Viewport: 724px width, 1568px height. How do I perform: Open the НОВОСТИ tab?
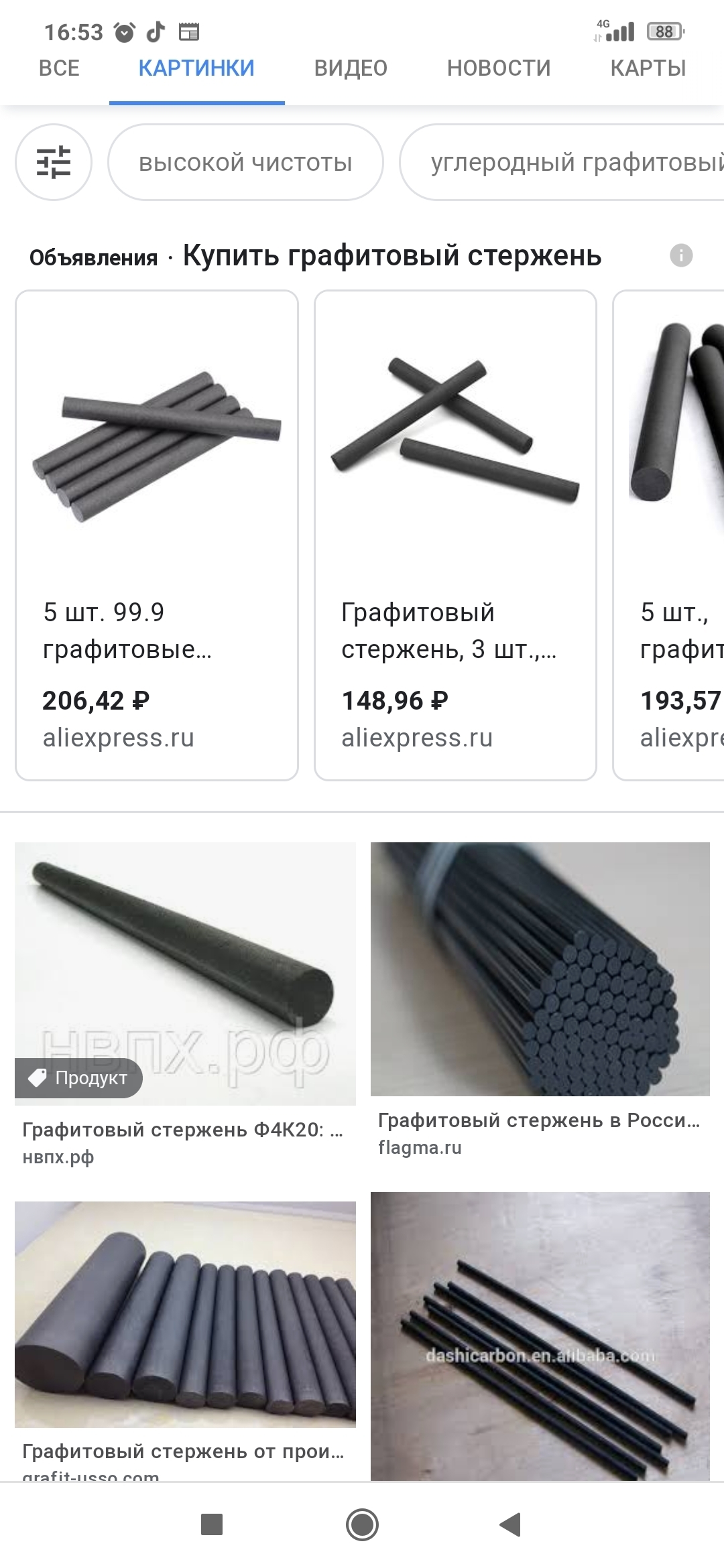tap(499, 68)
